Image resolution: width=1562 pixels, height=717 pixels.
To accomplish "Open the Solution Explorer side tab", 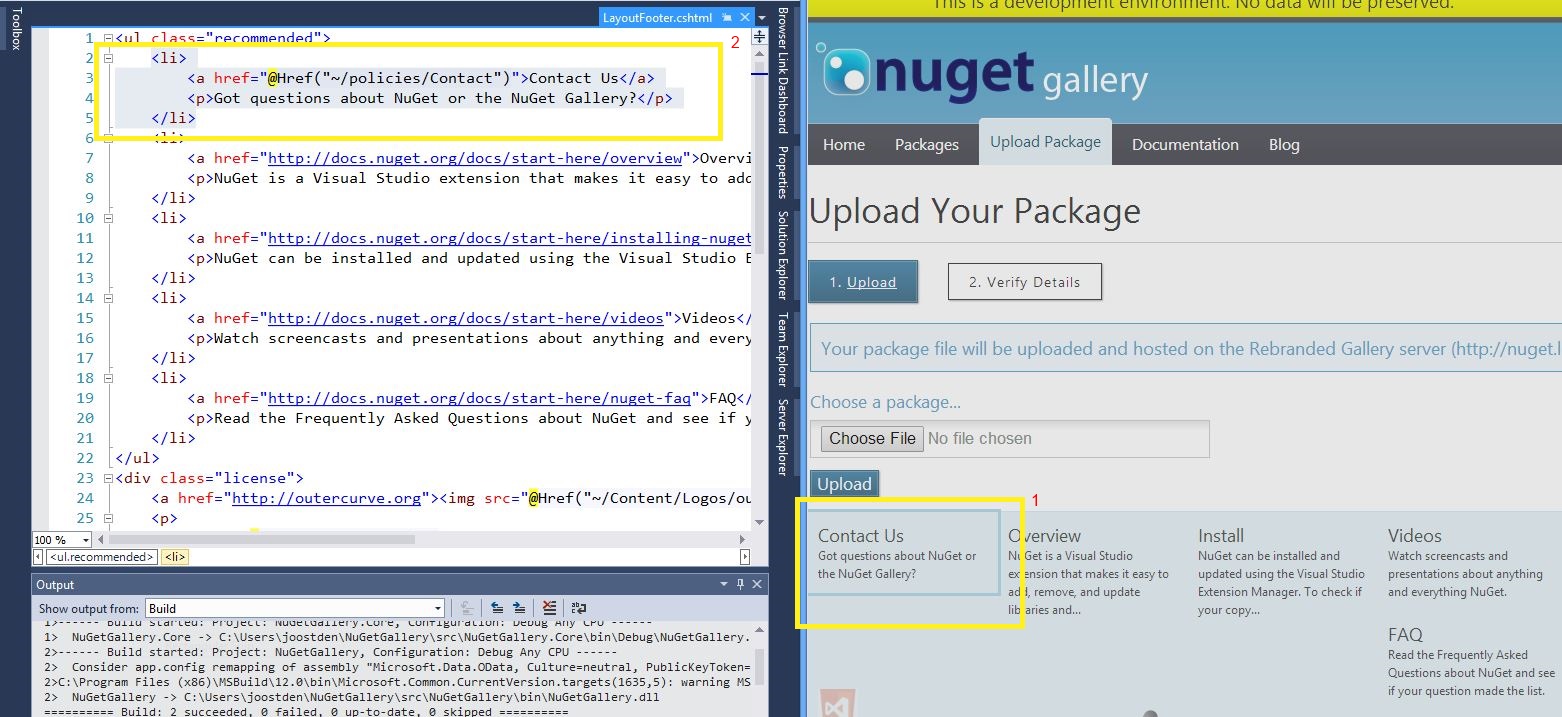I will [x=784, y=254].
